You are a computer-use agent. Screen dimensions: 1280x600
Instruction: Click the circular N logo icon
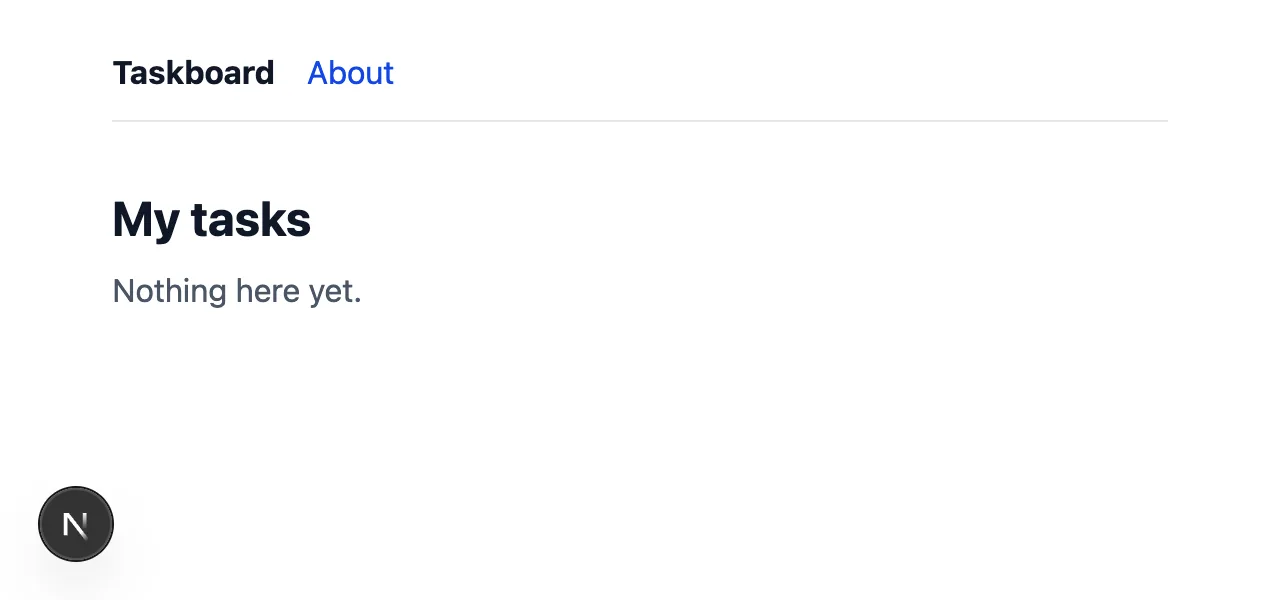[76, 524]
